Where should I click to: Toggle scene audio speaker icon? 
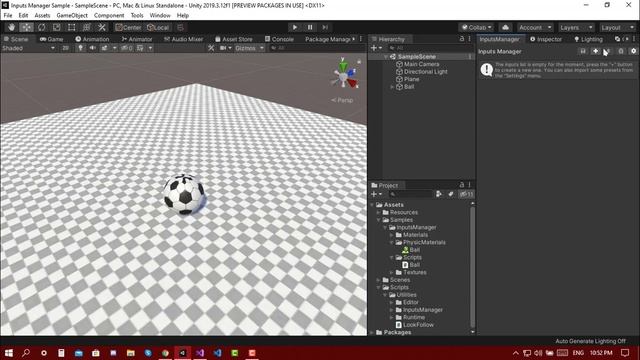coord(93,48)
